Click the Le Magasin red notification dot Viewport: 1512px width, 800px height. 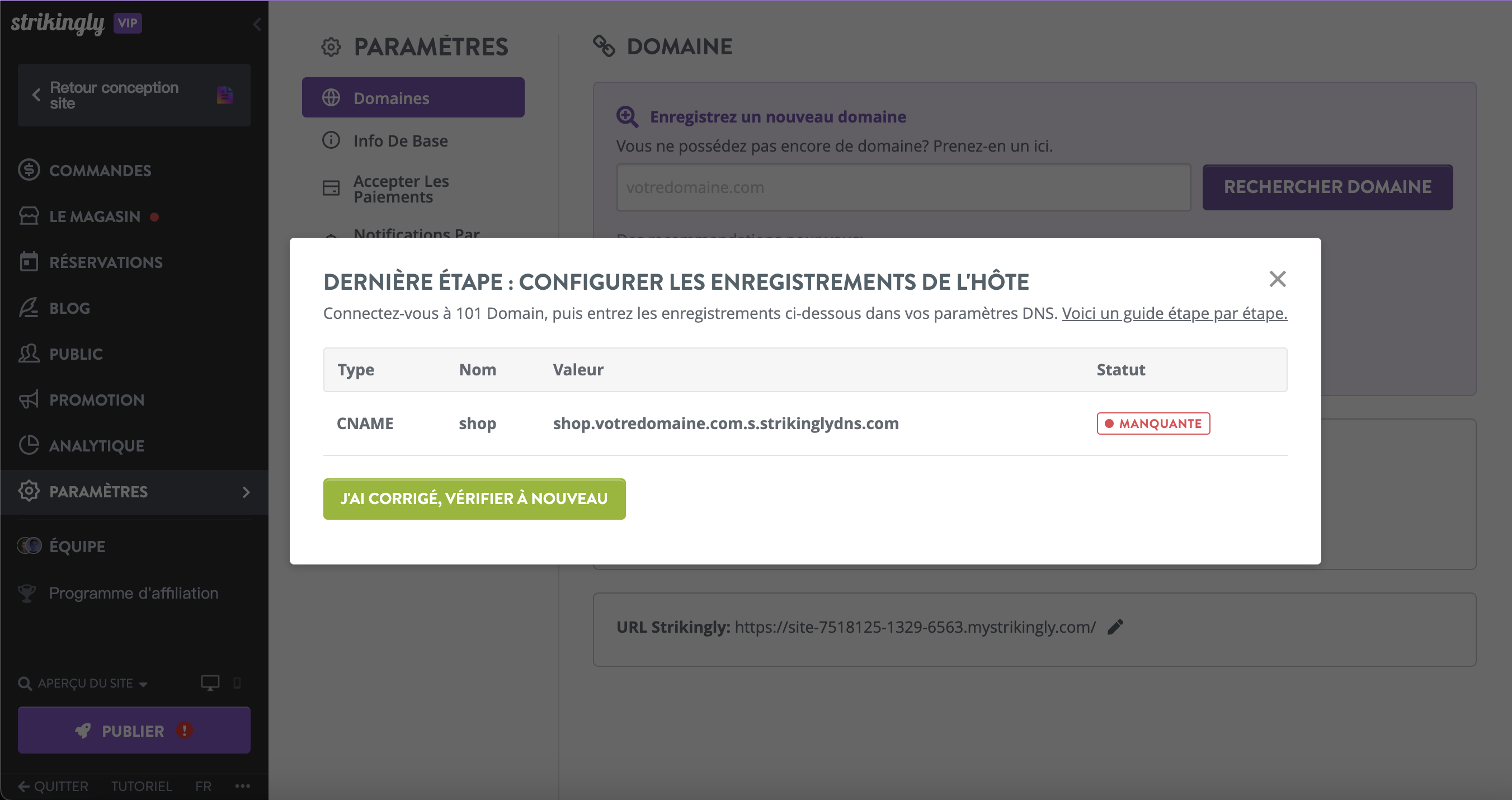tap(154, 217)
